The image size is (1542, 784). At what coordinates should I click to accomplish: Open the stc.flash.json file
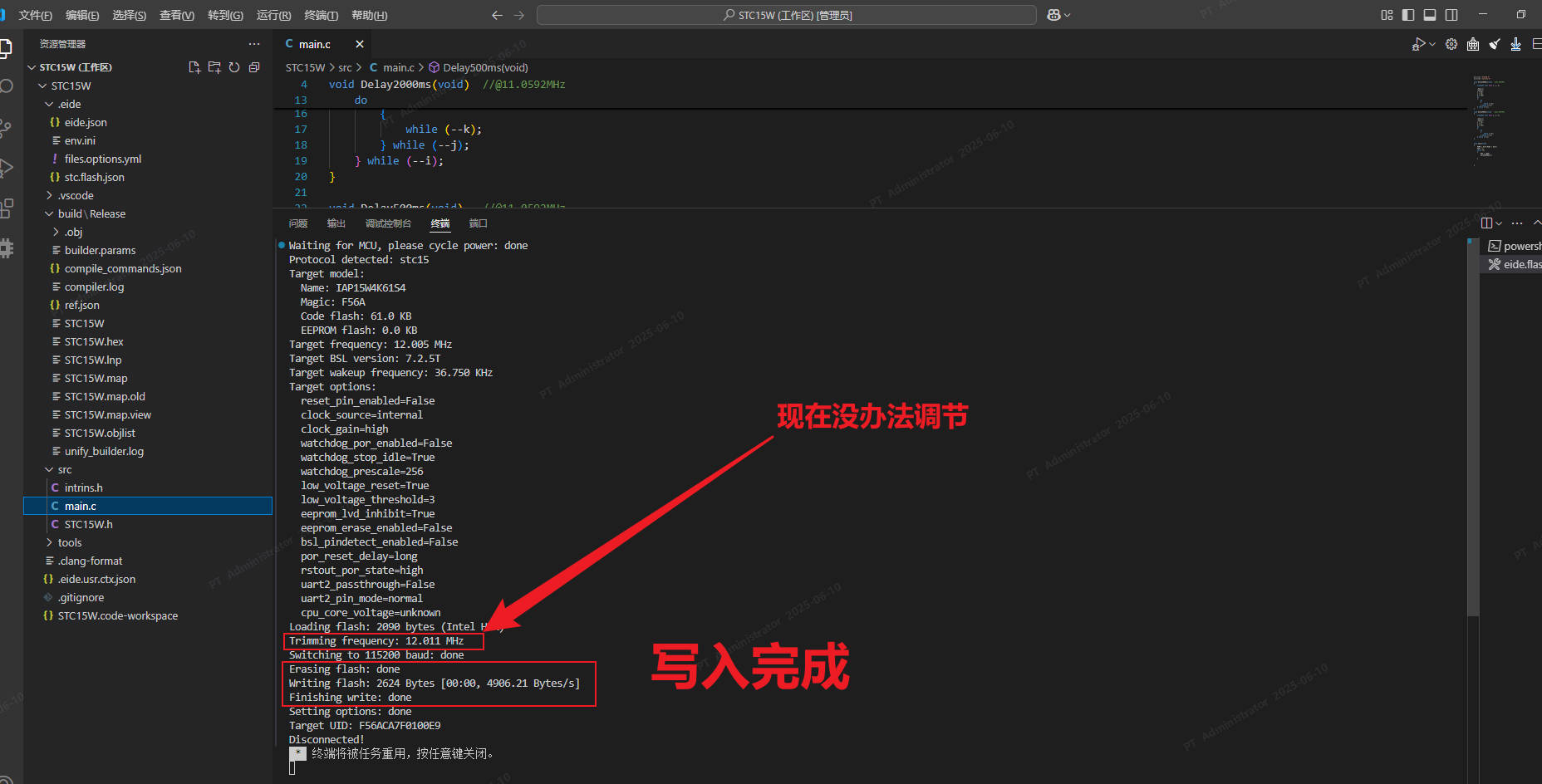(x=149, y=177)
